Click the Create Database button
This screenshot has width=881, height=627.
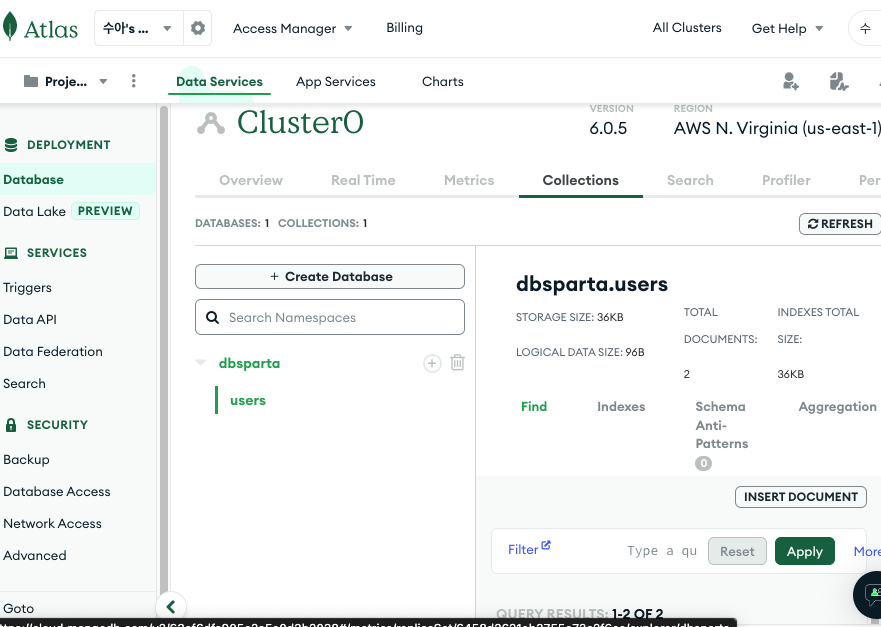[330, 276]
